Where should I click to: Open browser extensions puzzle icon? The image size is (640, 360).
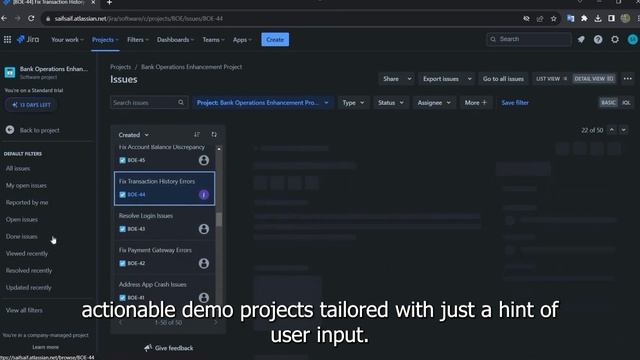click(x=584, y=18)
